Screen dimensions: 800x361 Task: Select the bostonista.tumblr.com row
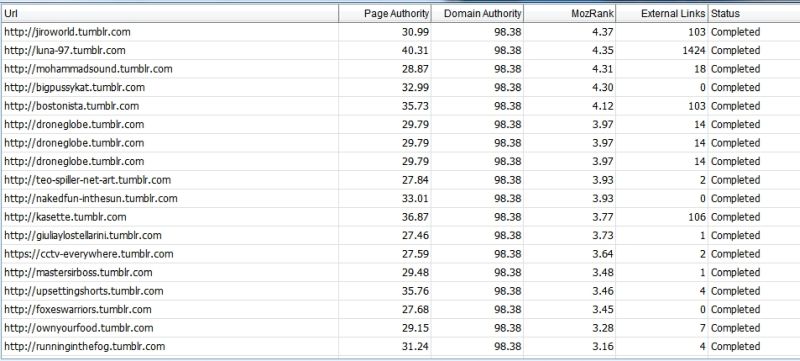point(400,106)
